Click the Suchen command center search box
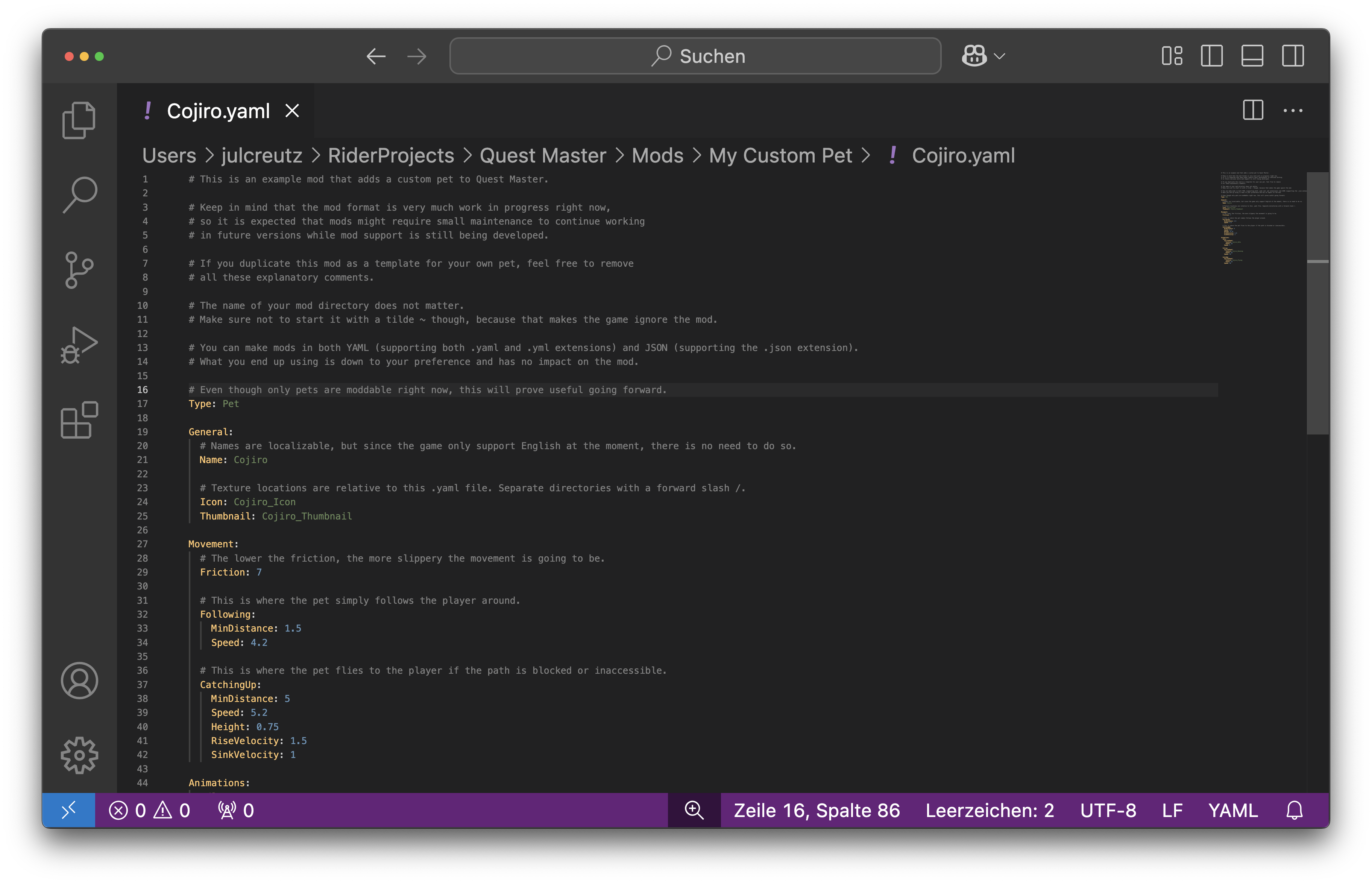The height and width of the screenshot is (884, 1372). click(695, 56)
